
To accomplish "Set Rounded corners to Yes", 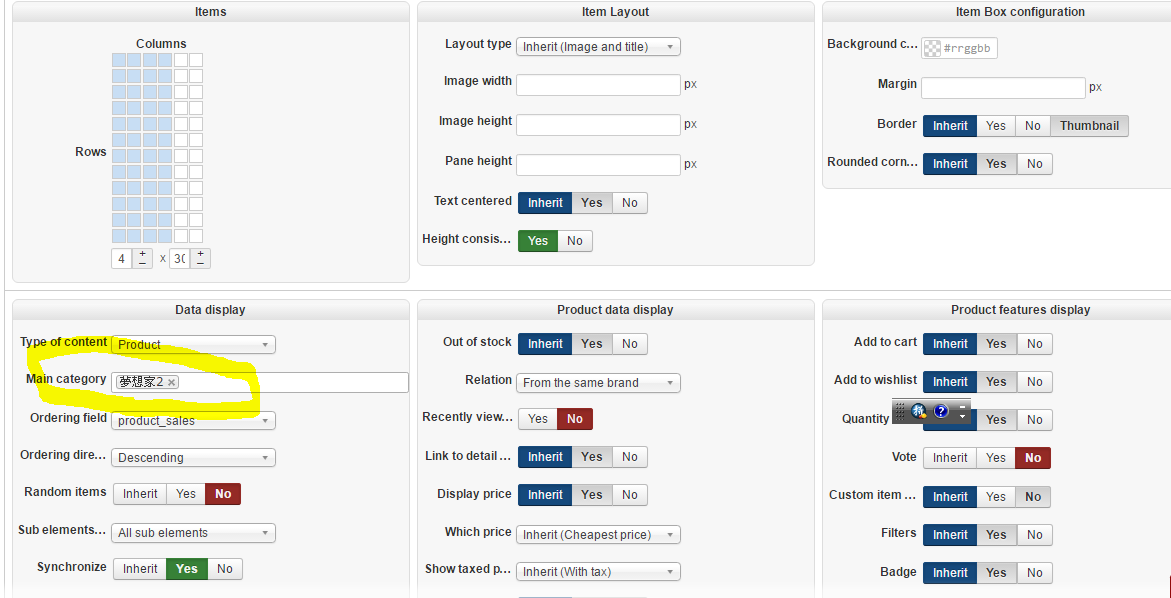I will pos(996,164).
